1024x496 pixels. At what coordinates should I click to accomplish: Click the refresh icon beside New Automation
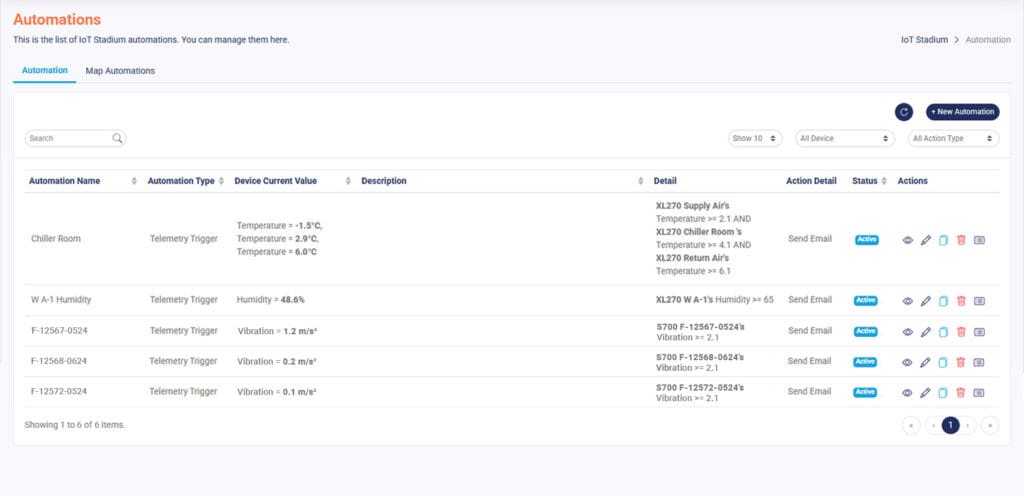click(x=903, y=112)
